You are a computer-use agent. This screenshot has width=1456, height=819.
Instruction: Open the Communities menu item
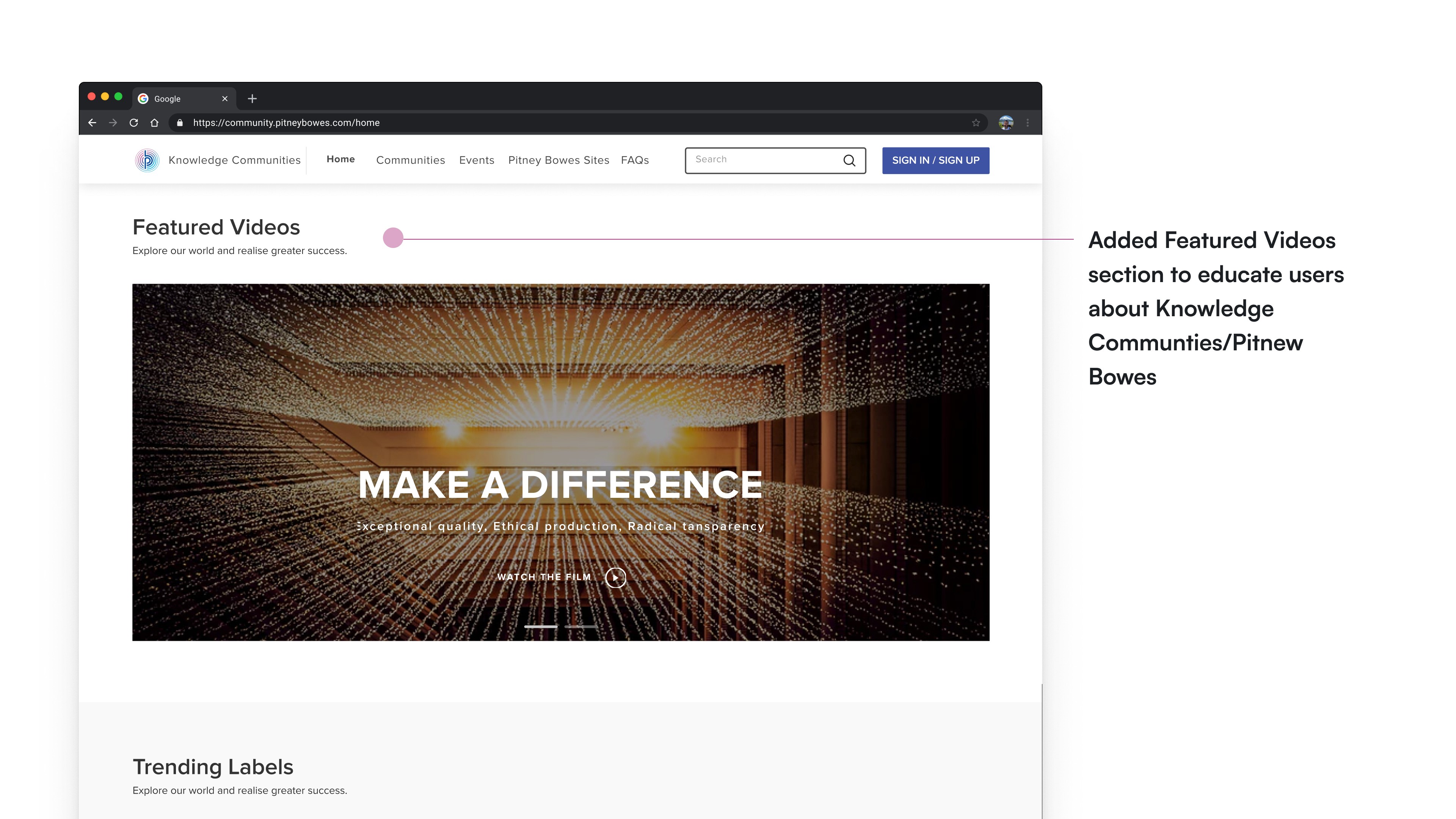pos(410,160)
